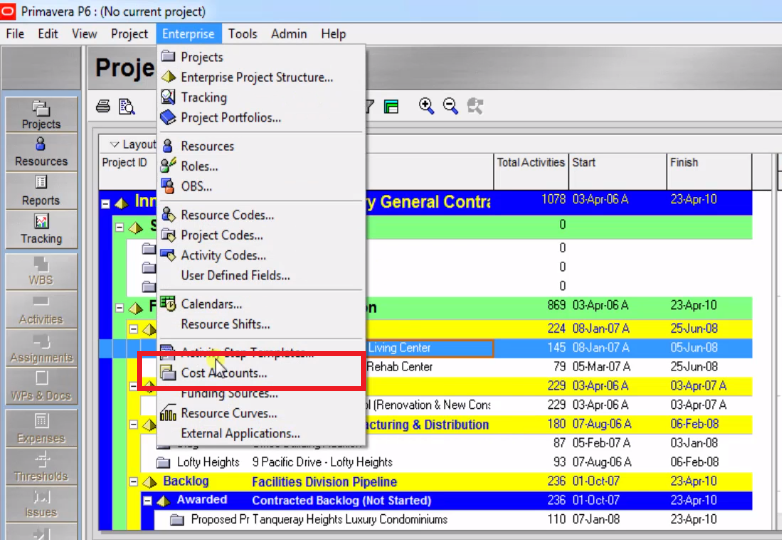
Task: Click the Zoom Out magnifier icon
Action: point(450,106)
